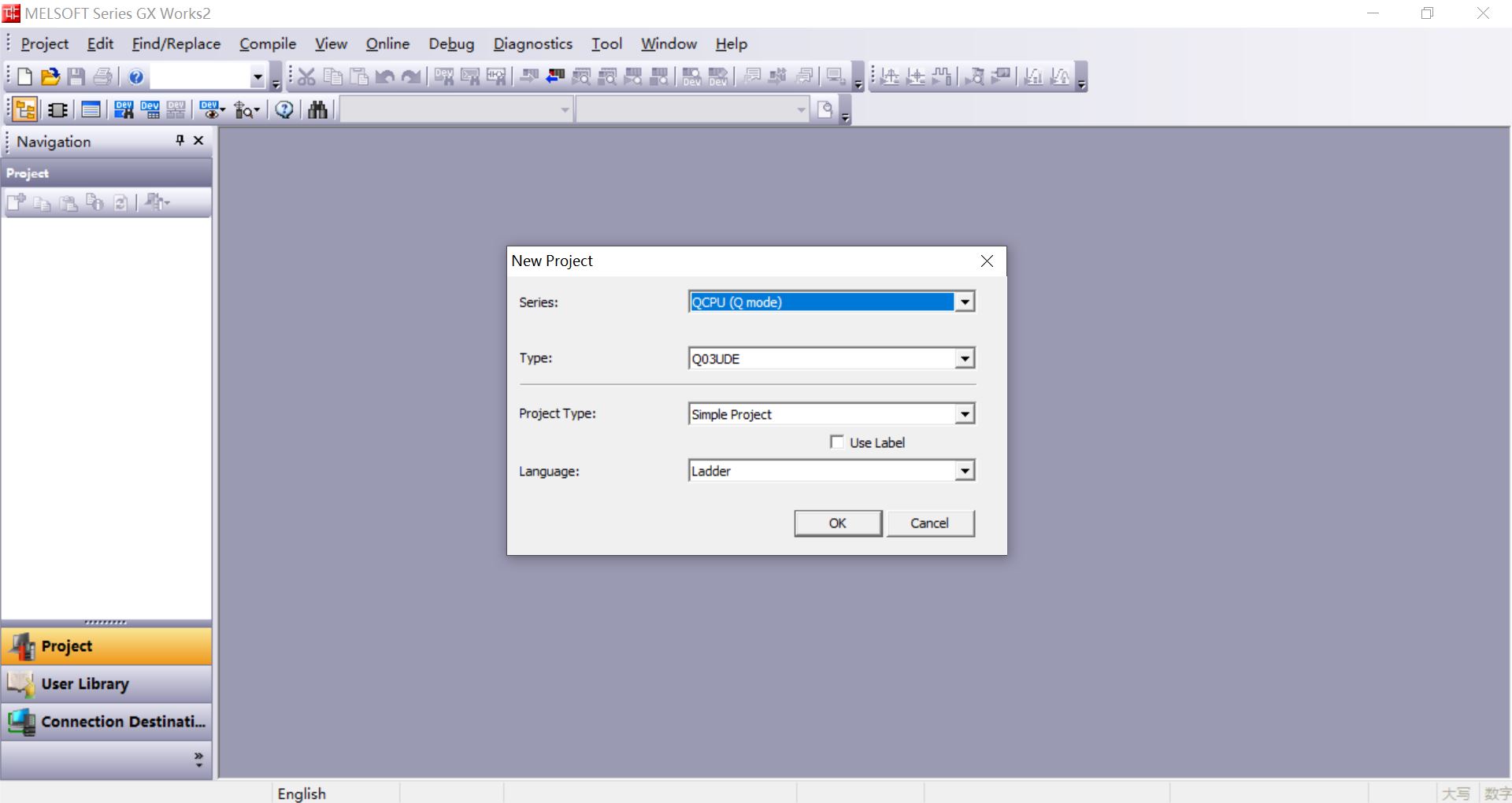Image resolution: width=1512 pixels, height=803 pixels.
Task: Click the chip-shaped toolbar icon
Action: (57, 109)
